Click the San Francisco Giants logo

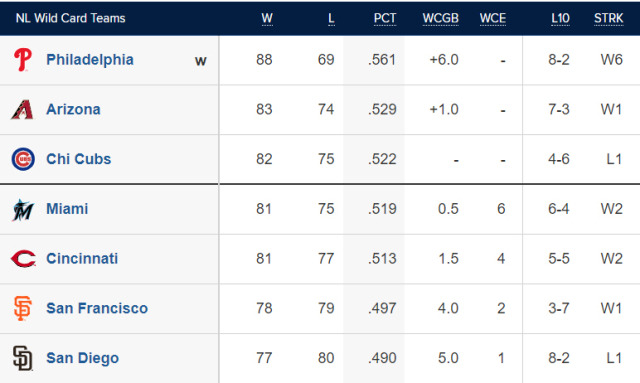(x=22, y=308)
